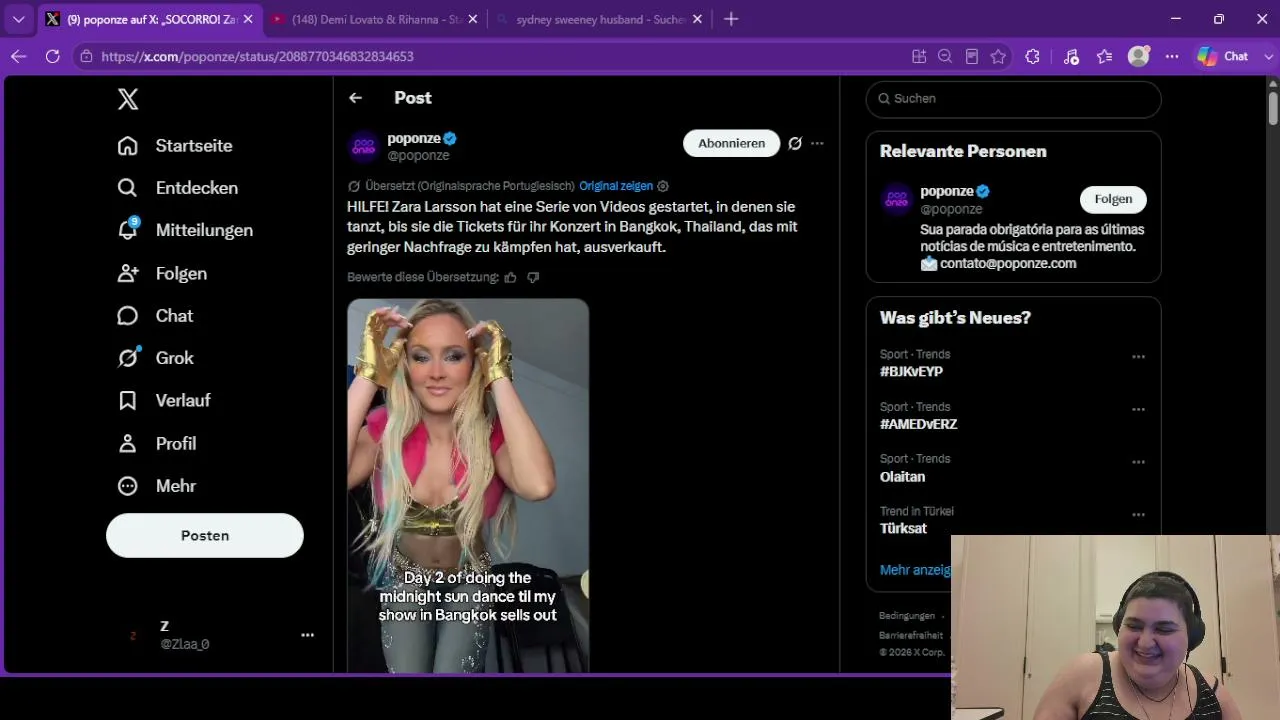The height and width of the screenshot is (720, 1280).
Task: Open poponze profile from Relevante Personen
Action: pyautogui.click(x=947, y=191)
